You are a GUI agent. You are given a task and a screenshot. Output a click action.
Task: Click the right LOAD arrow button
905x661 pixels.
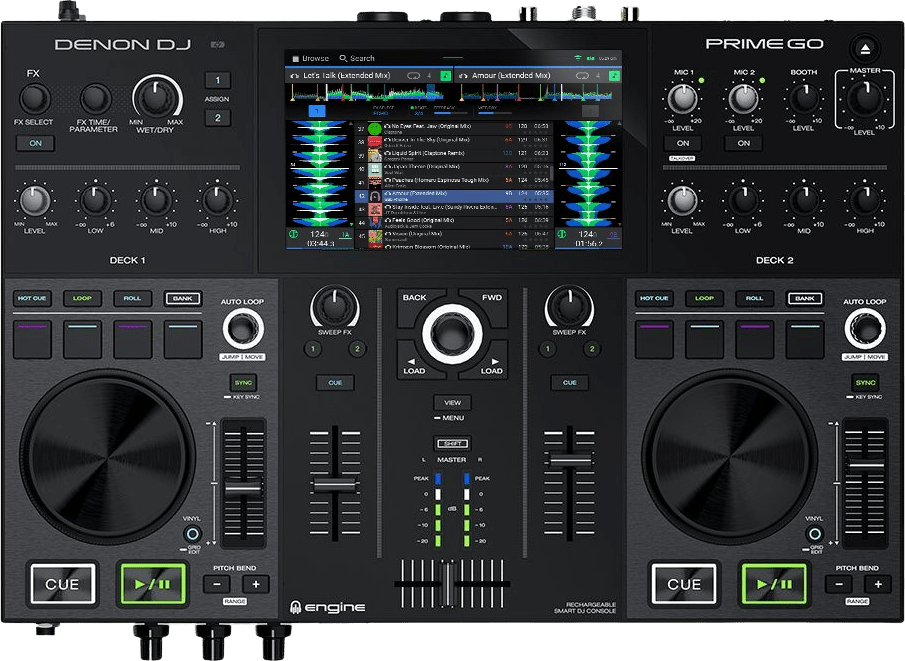tap(491, 364)
